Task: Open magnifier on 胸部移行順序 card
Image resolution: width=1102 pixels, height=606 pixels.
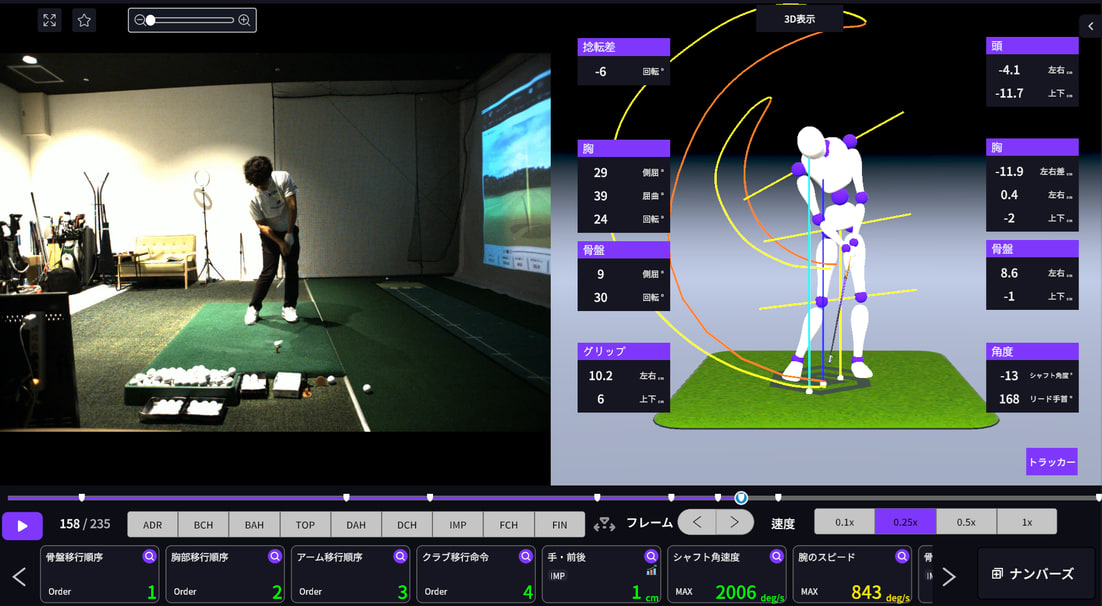Action: coord(275,556)
